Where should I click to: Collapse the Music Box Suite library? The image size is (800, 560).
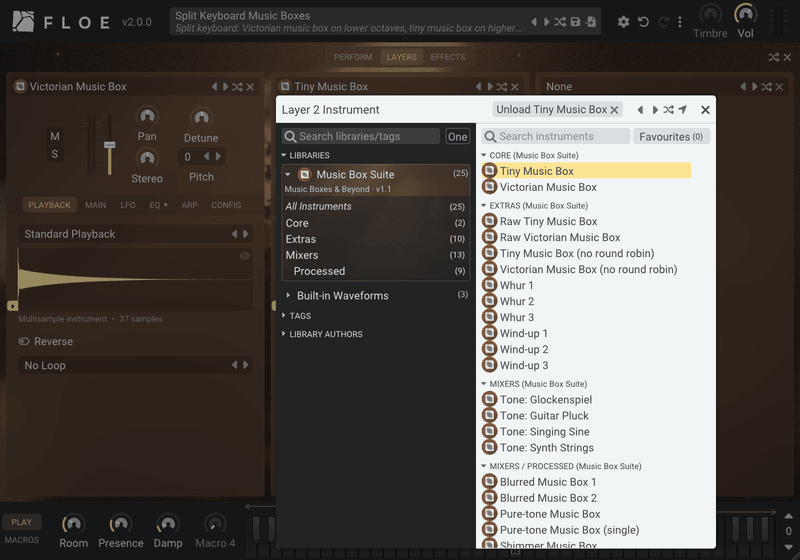288,174
